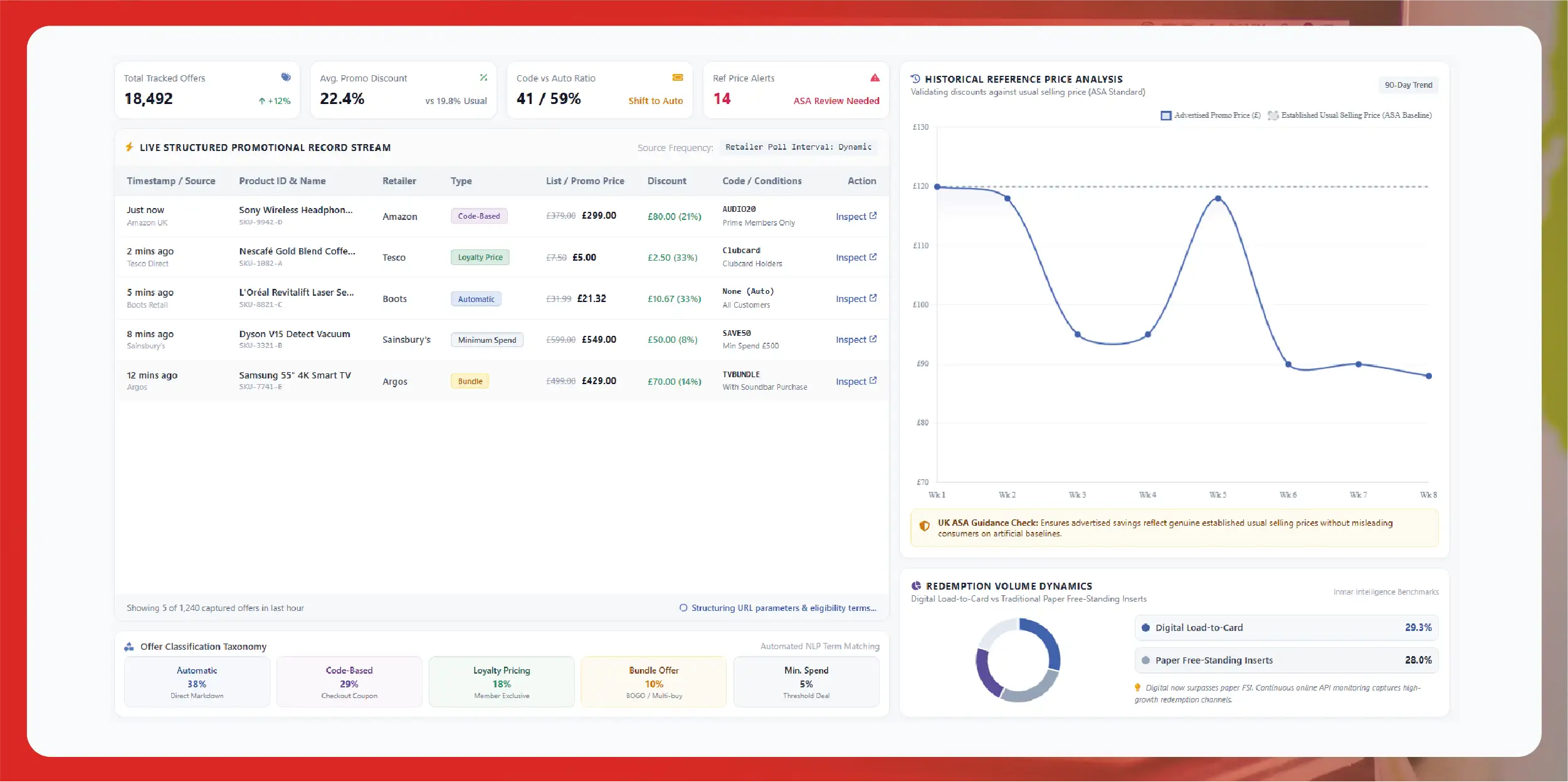The width and height of the screenshot is (1568, 782).
Task: Toggle Established Usual Selling Price legend series
Action: click(1349, 115)
